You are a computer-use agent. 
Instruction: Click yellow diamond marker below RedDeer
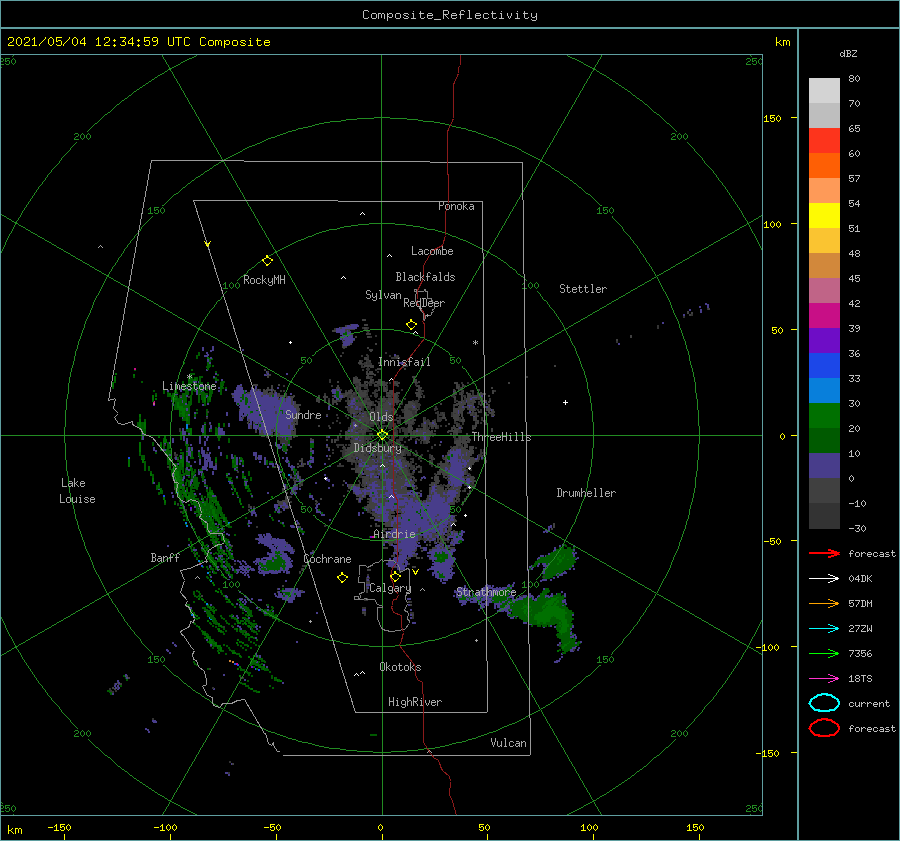411,325
